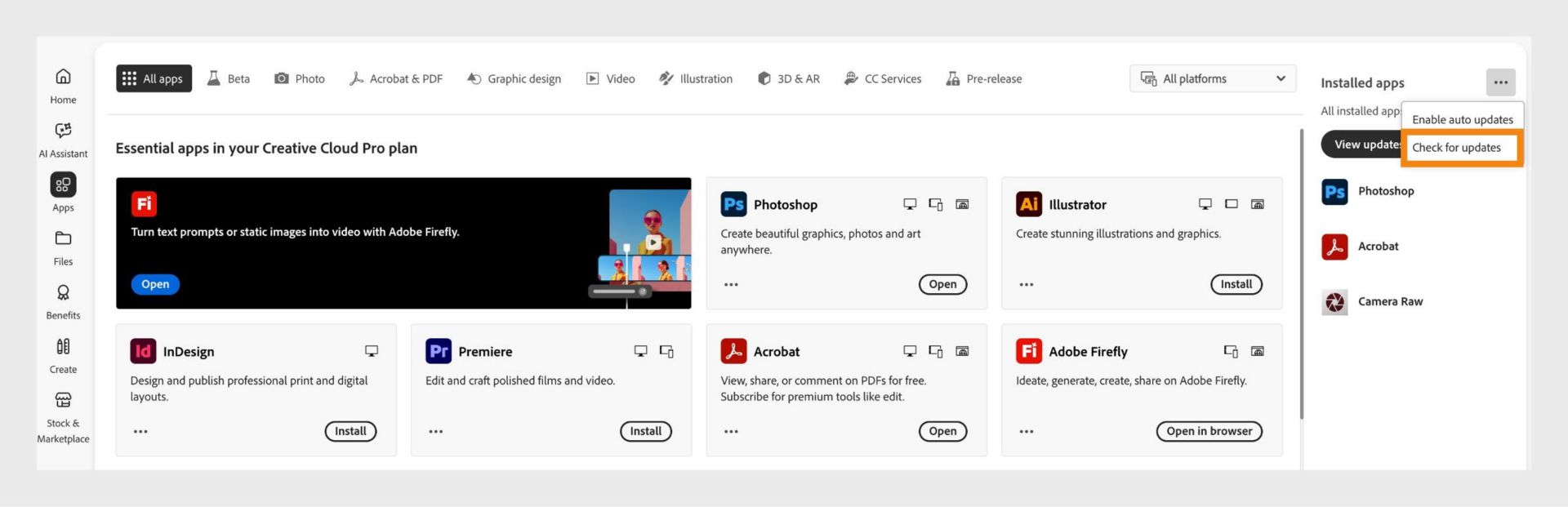
Task: Open more options on Adobe Firefly card
Action: point(1027,431)
